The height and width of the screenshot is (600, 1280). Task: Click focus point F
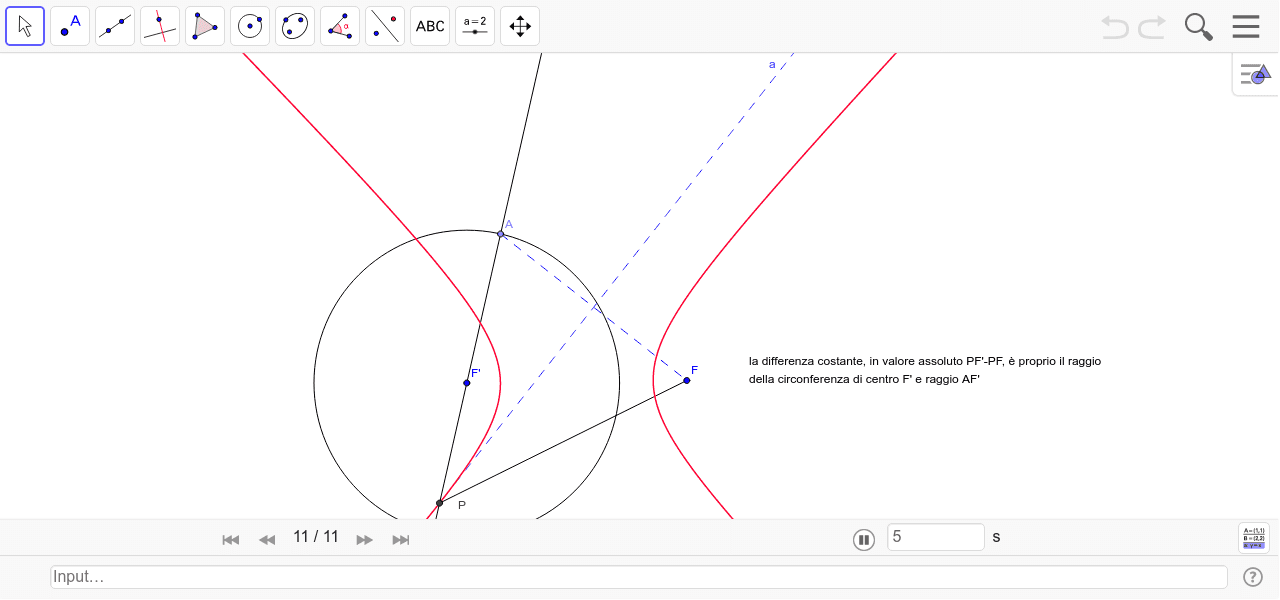click(687, 380)
